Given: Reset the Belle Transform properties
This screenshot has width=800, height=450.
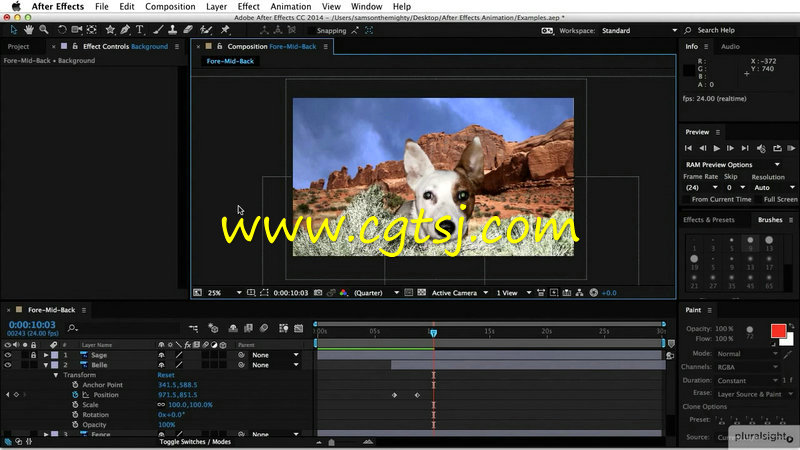Looking at the screenshot, I should pos(166,375).
